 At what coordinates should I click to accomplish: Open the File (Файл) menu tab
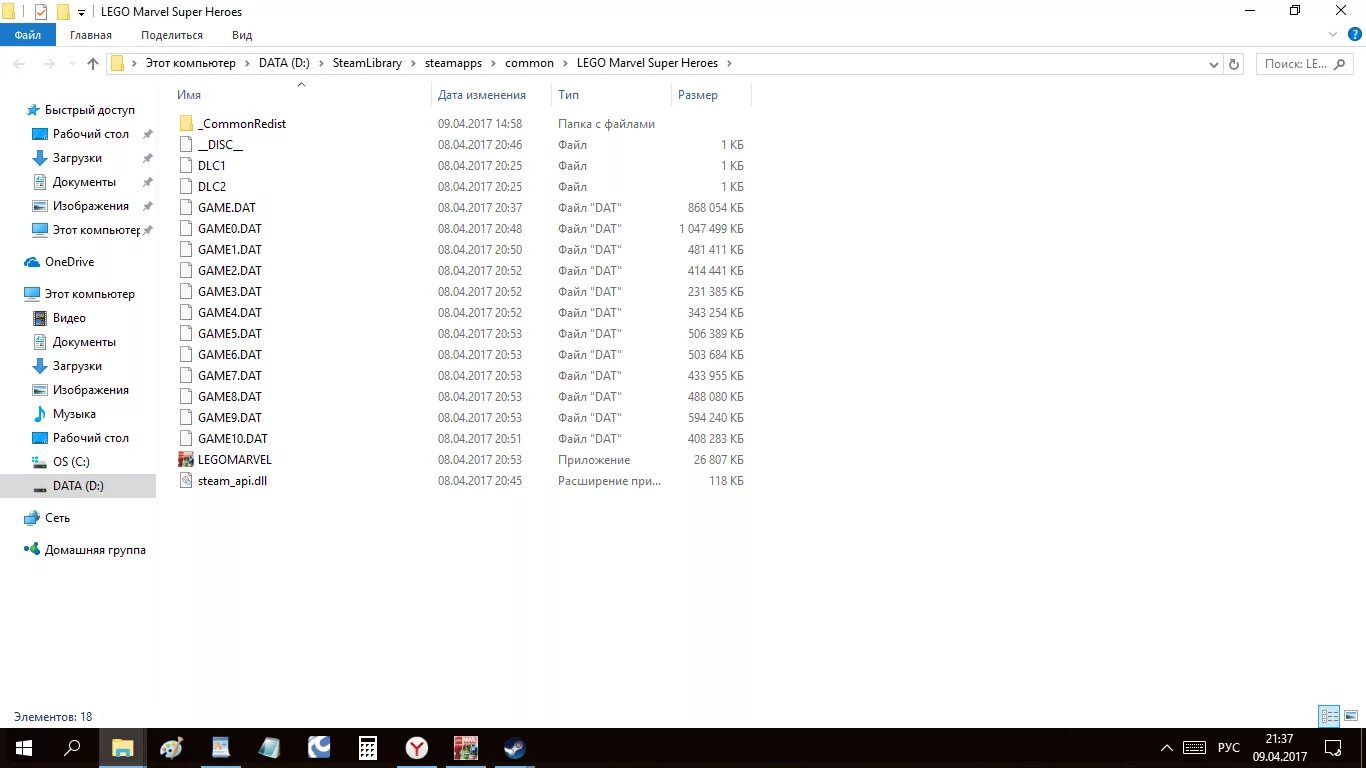(27, 35)
